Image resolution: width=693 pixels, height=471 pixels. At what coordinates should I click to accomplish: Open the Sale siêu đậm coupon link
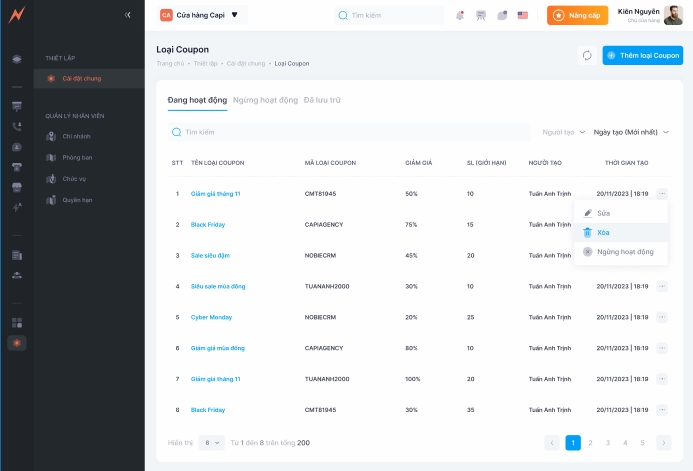tap(210, 255)
